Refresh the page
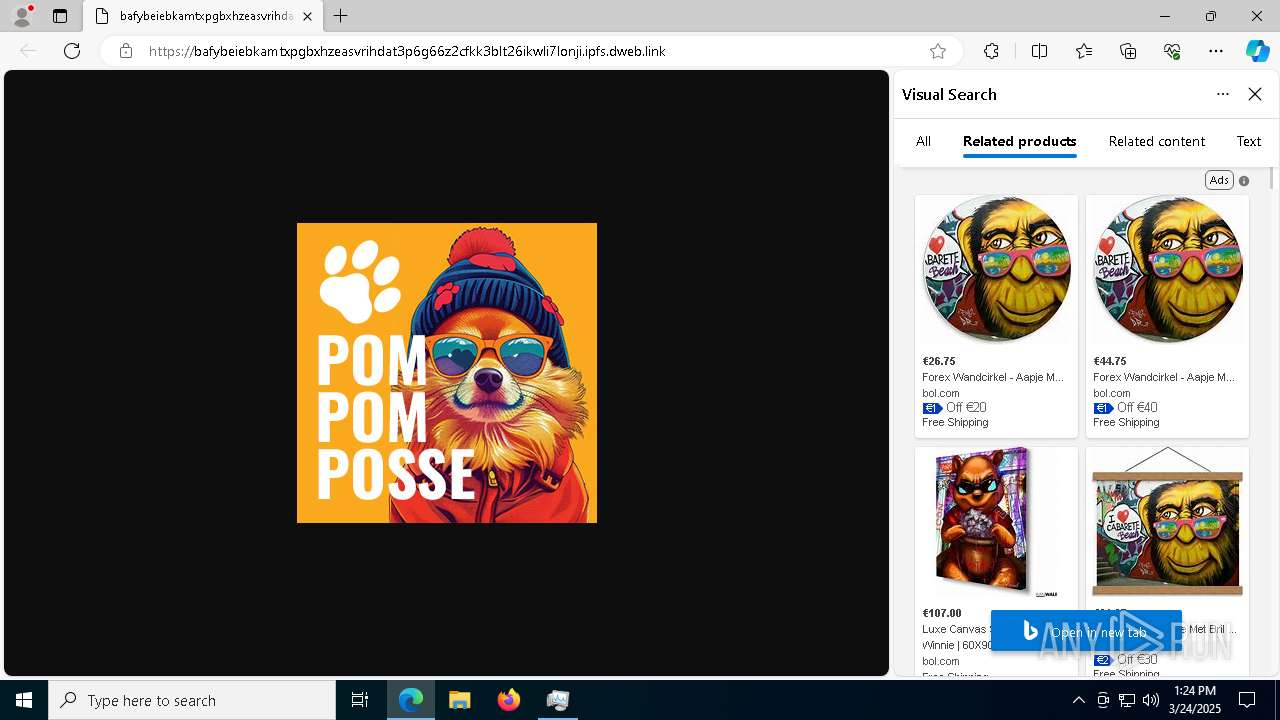Viewport: 1280px width, 720px height. tap(72, 51)
